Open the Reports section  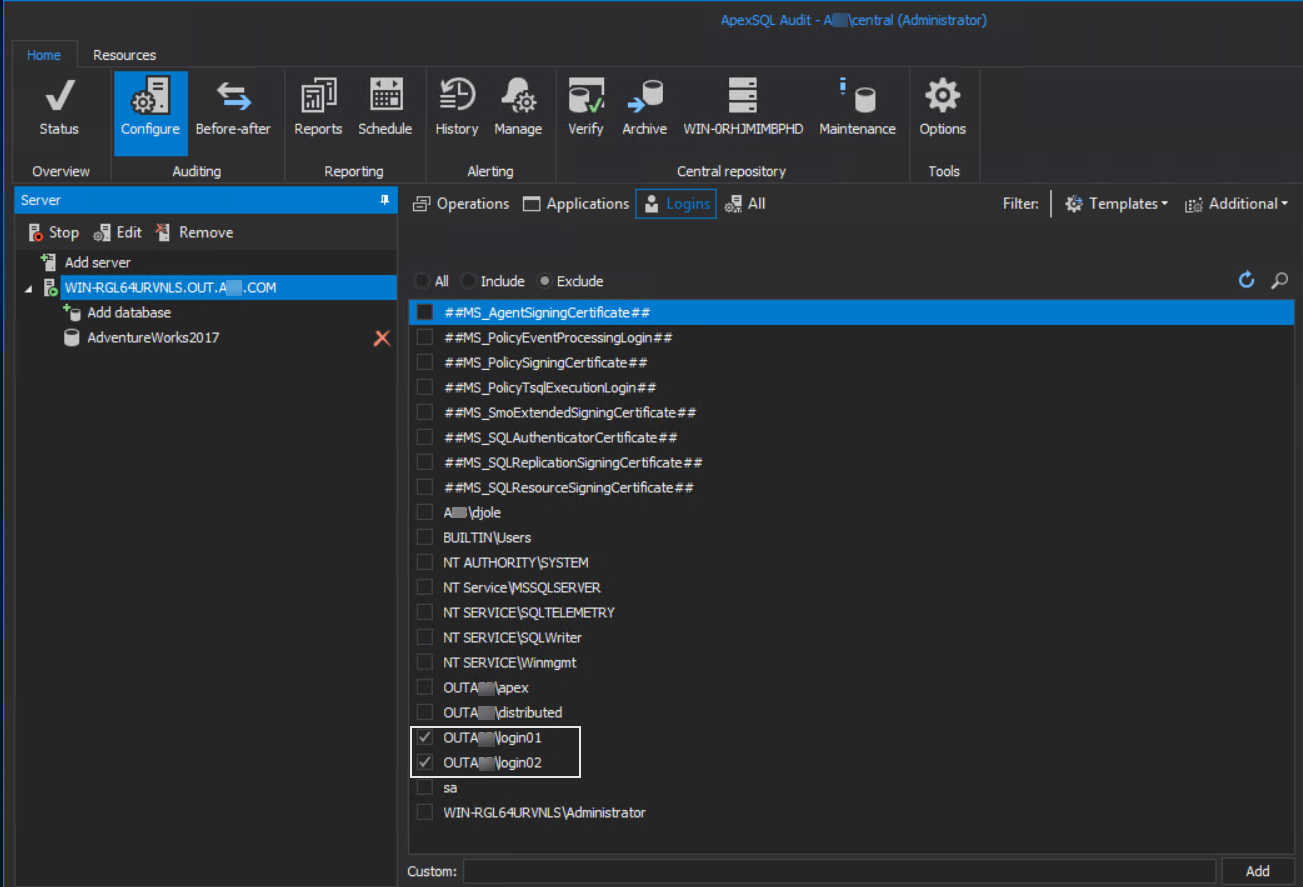tap(318, 109)
